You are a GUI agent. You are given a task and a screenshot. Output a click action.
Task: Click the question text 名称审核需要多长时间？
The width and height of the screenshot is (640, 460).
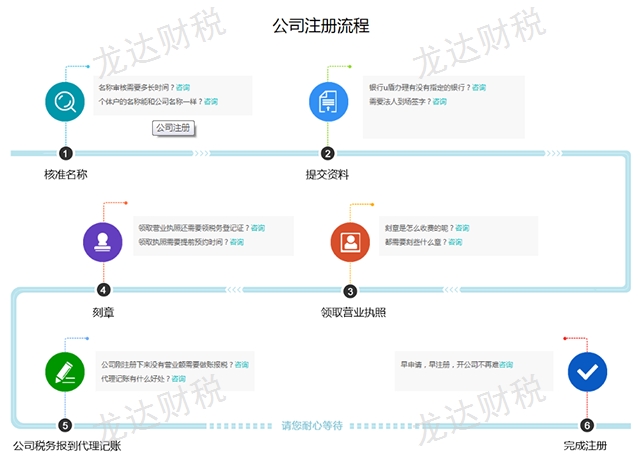(x=137, y=87)
